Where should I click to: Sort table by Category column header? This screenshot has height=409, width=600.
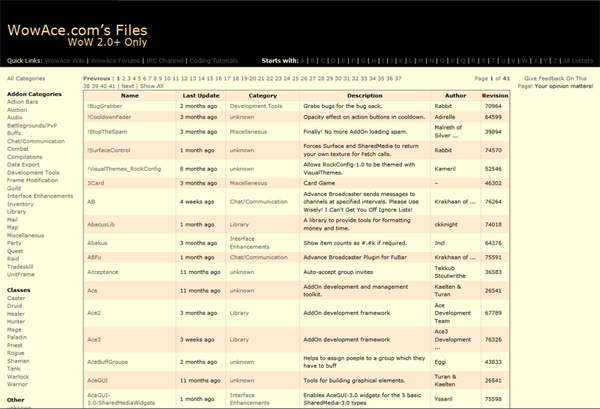(262, 96)
